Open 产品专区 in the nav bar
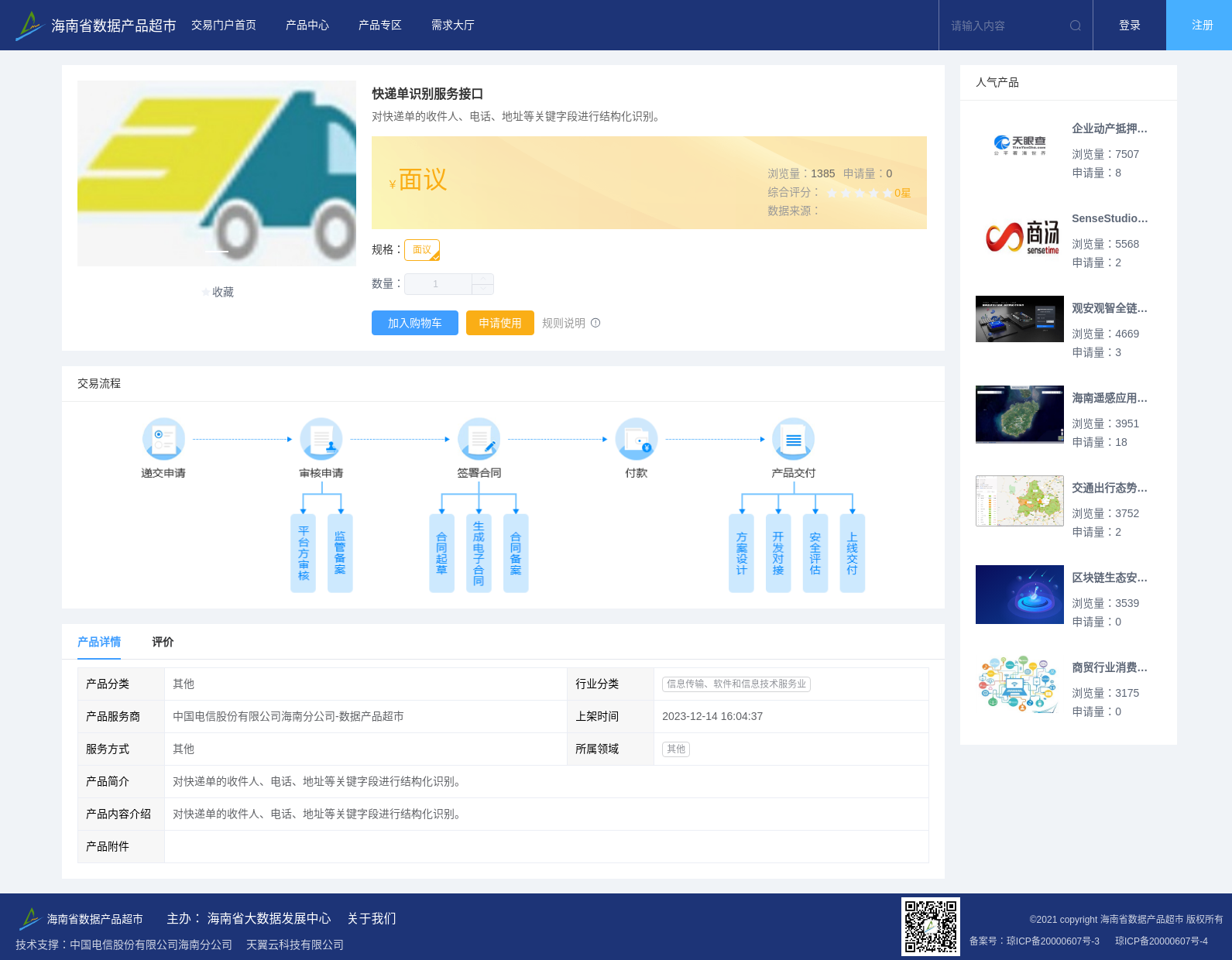The height and width of the screenshot is (960, 1232). [380, 26]
